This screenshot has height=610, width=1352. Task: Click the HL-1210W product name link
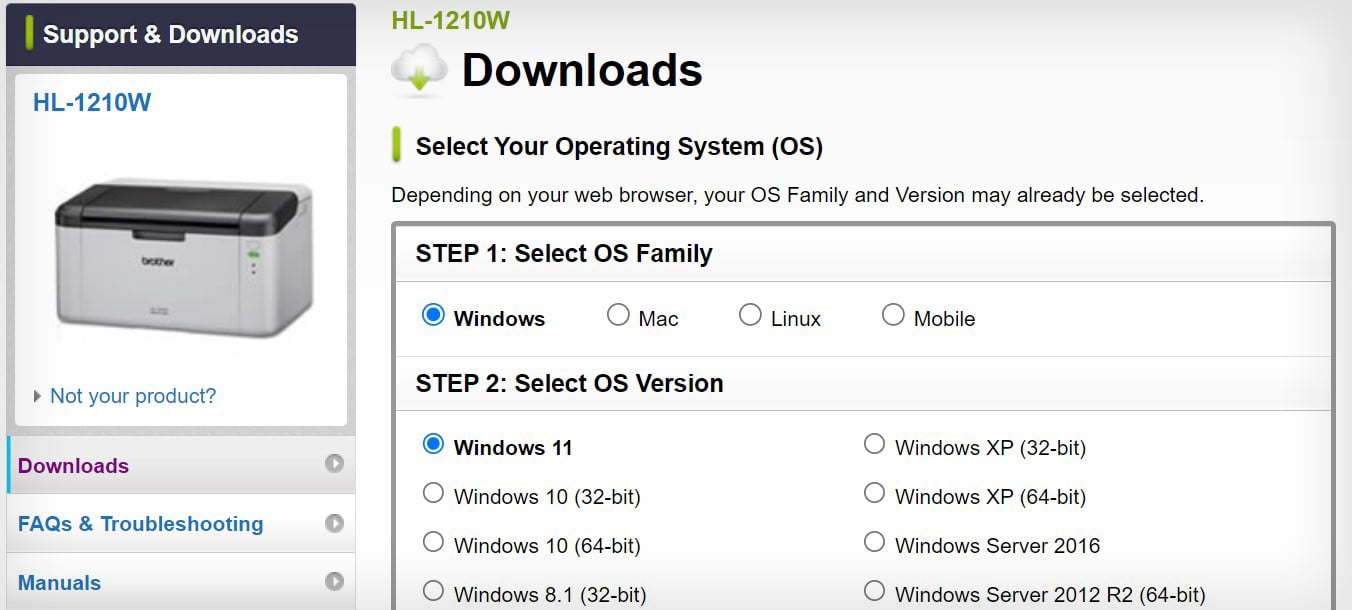(x=92, y=102)
